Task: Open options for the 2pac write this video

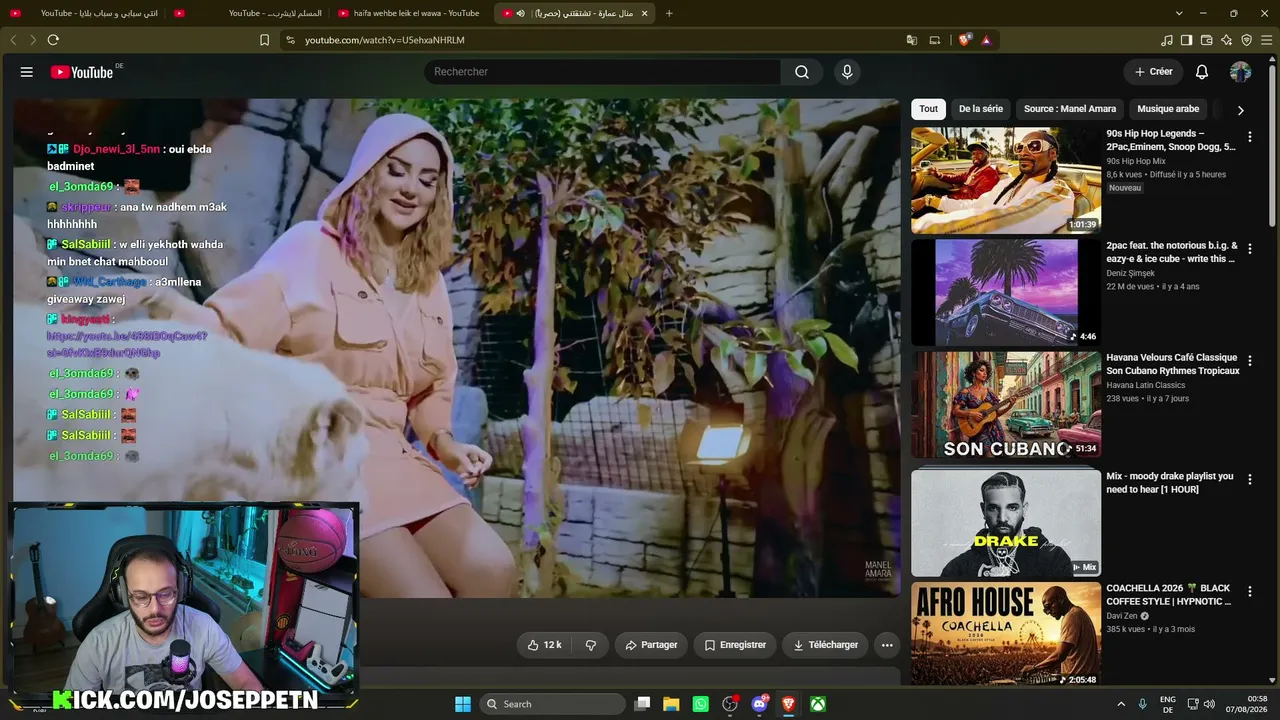Action: pyautogui.click(x=1249, y=249)
